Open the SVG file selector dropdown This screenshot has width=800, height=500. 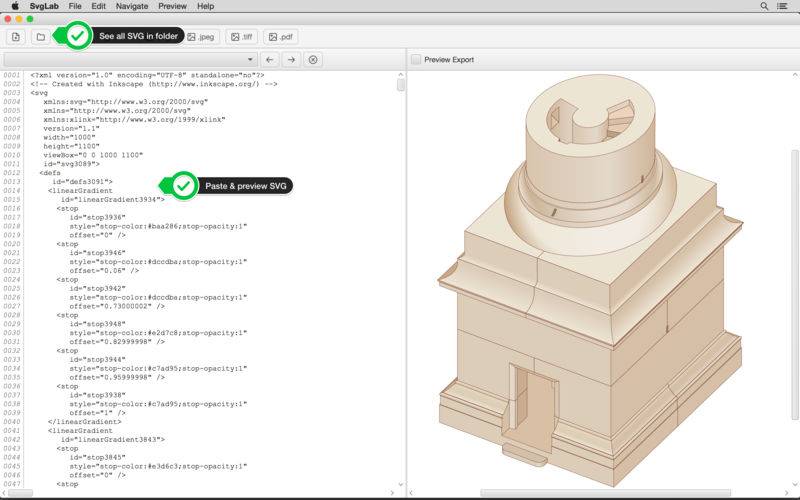pos(130,60)
